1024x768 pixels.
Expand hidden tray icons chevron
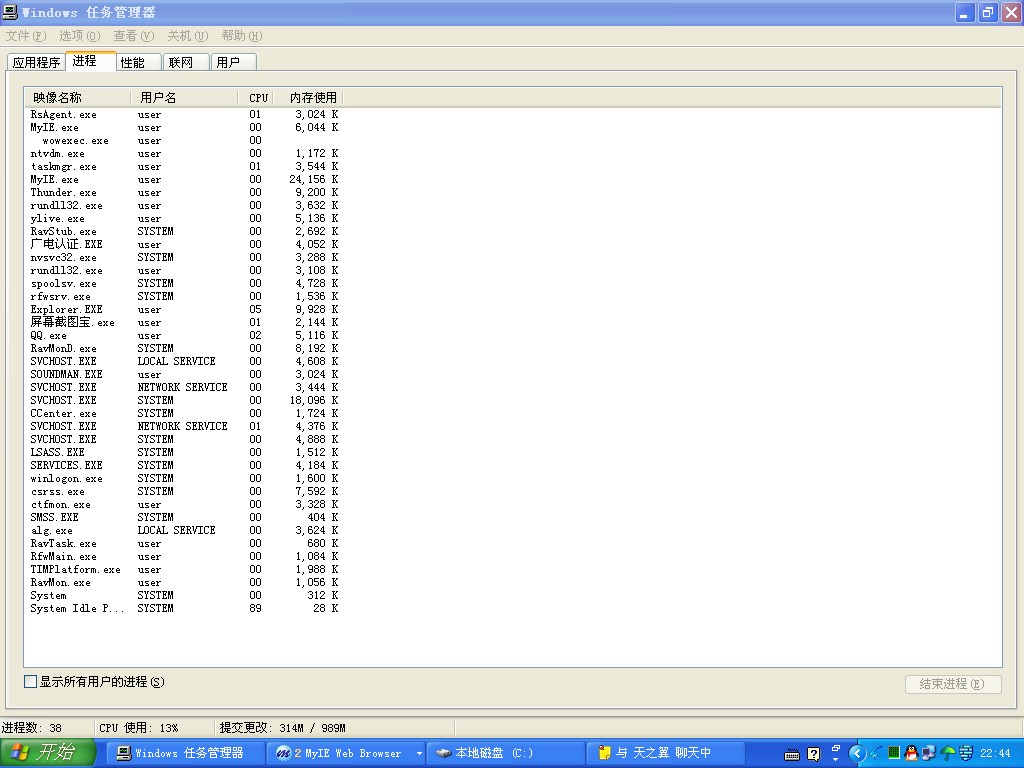pyautogui.click(x=857, y=754)
